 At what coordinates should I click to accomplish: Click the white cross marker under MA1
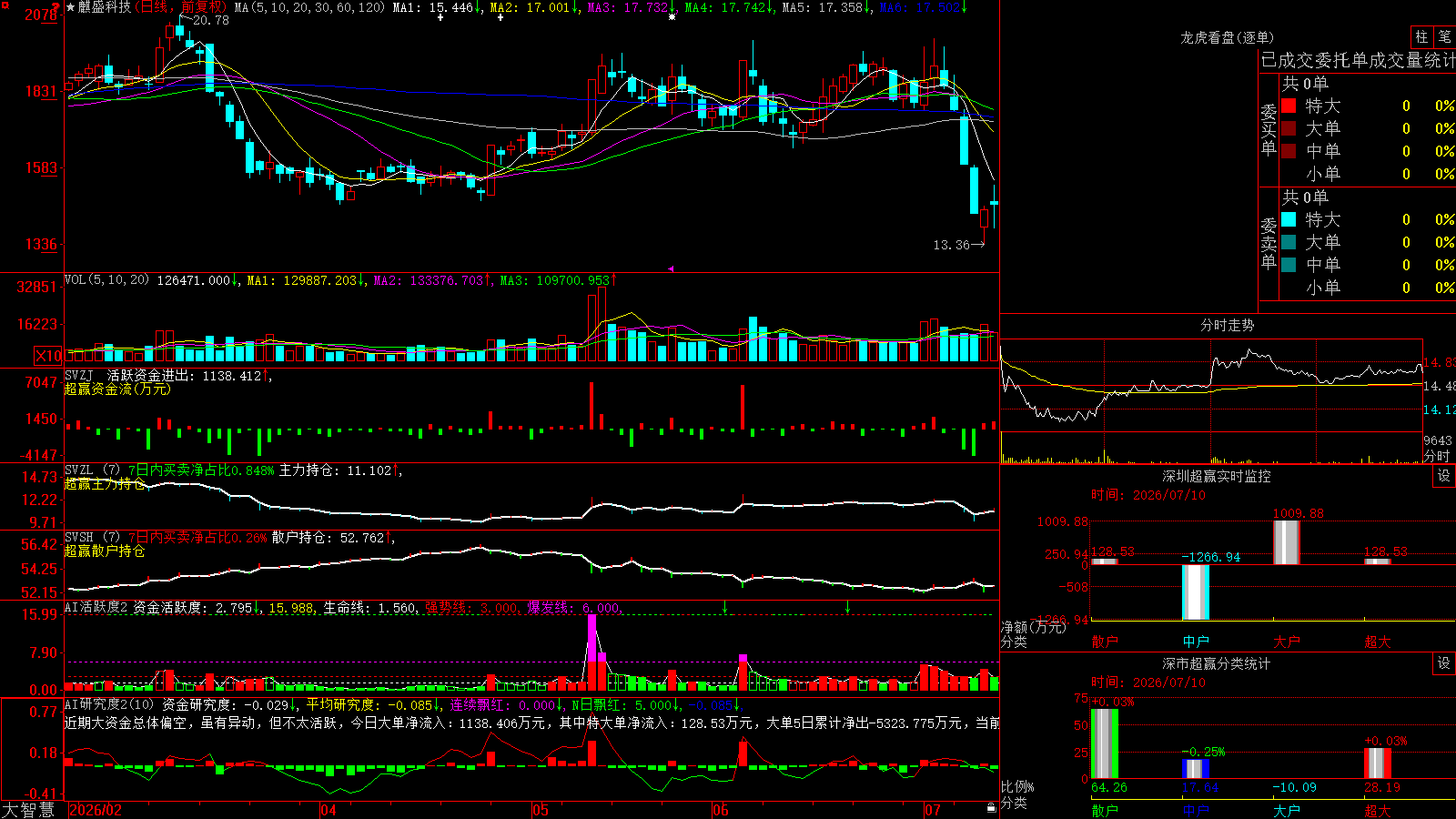[440, 17]
